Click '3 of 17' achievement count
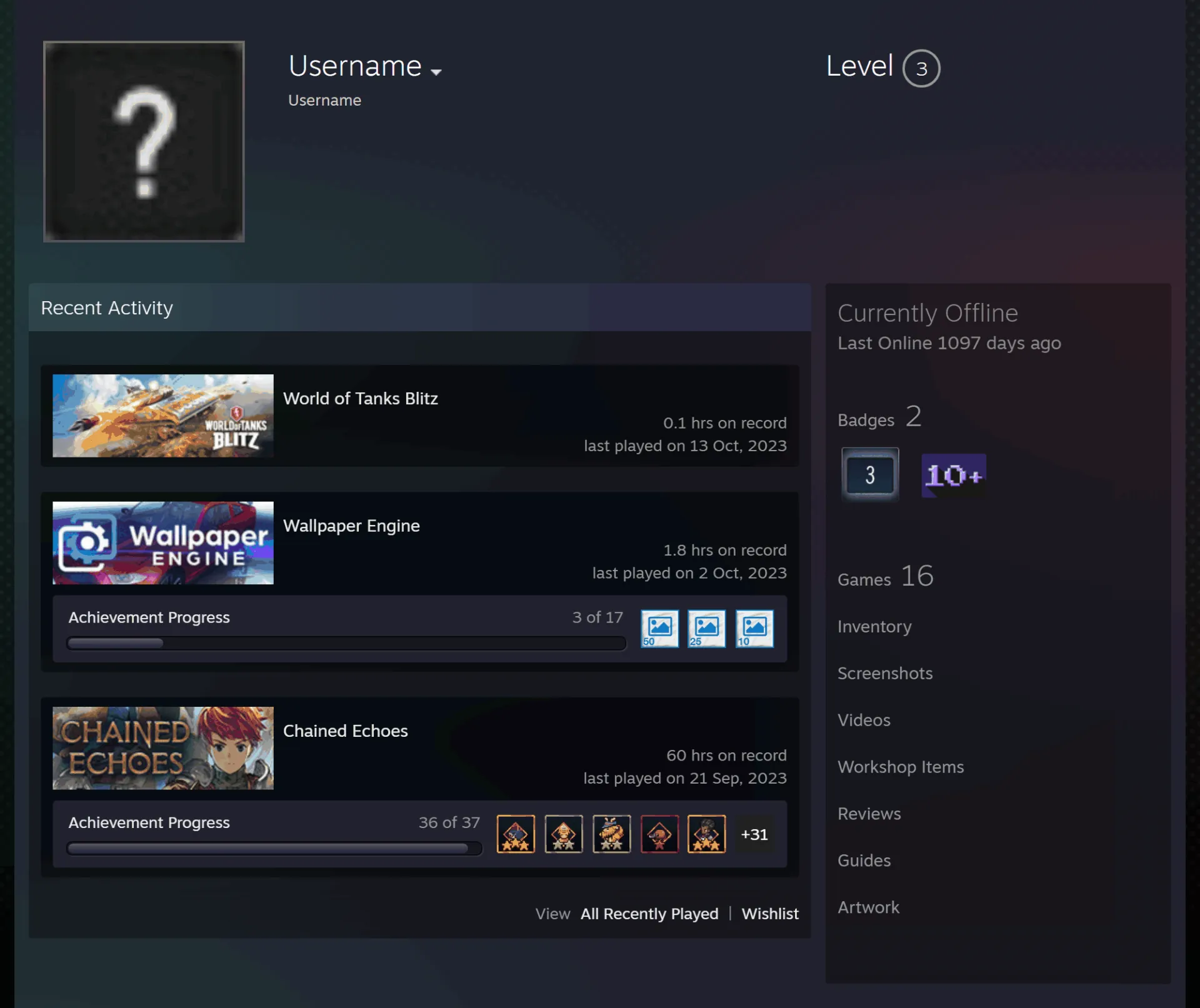Viewport: 1200px width, 1008px height. (x=597, y=617)
